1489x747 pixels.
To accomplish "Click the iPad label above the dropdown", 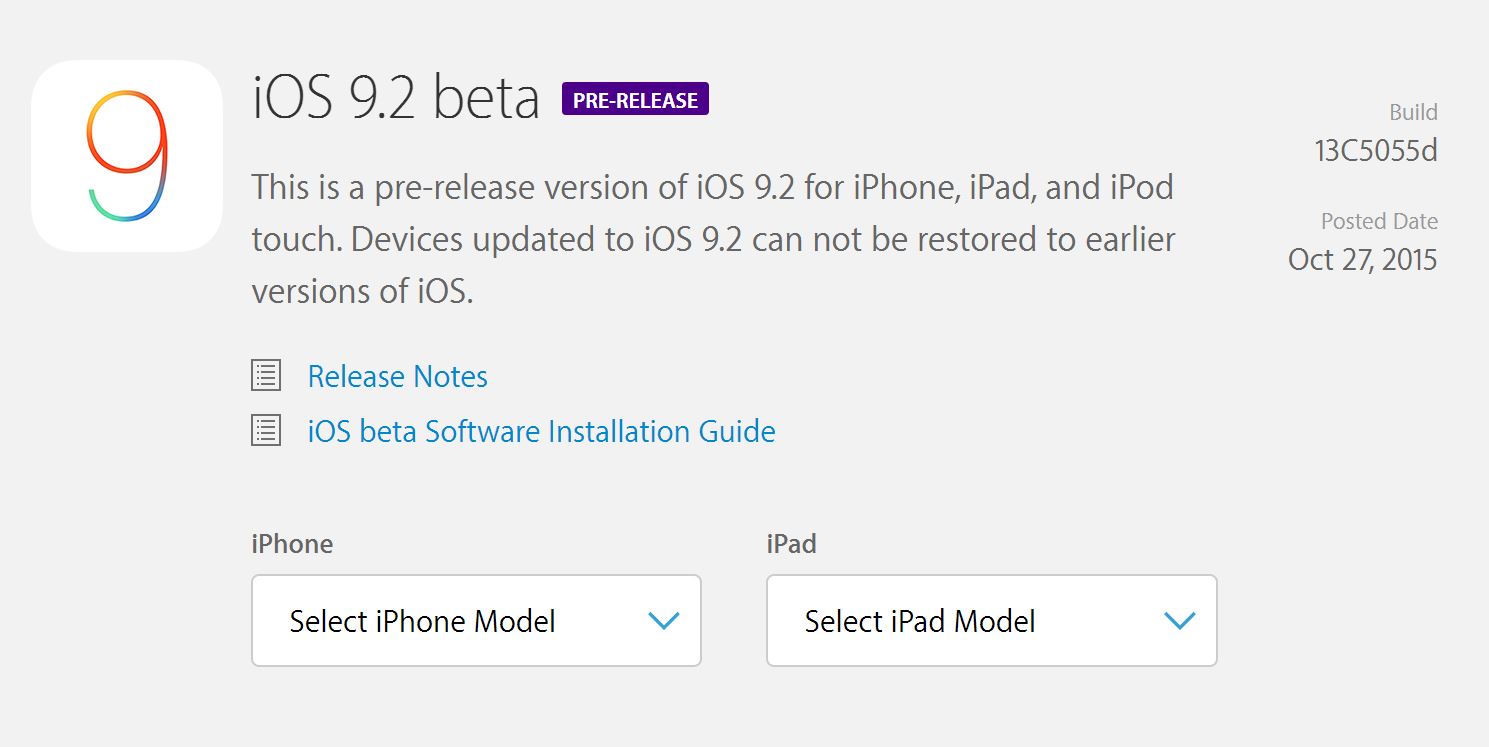I will 791,544.
